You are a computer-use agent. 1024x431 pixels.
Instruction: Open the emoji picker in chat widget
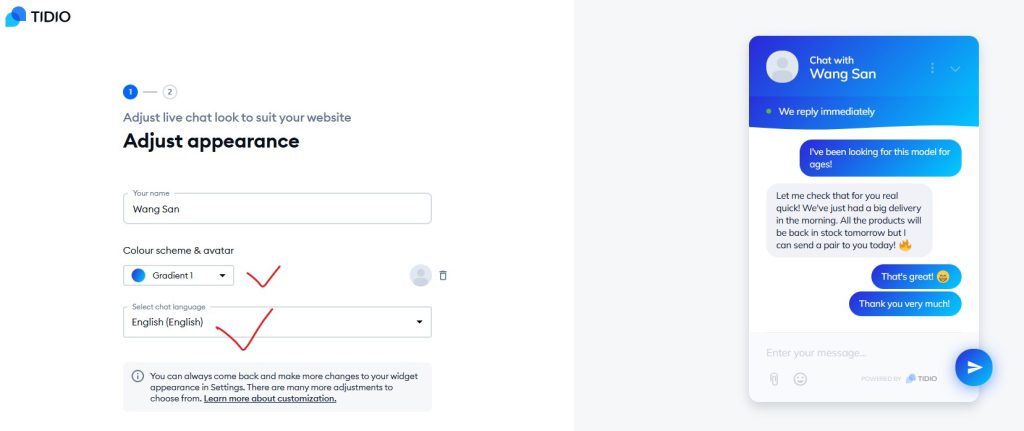[x=800, y=379]
